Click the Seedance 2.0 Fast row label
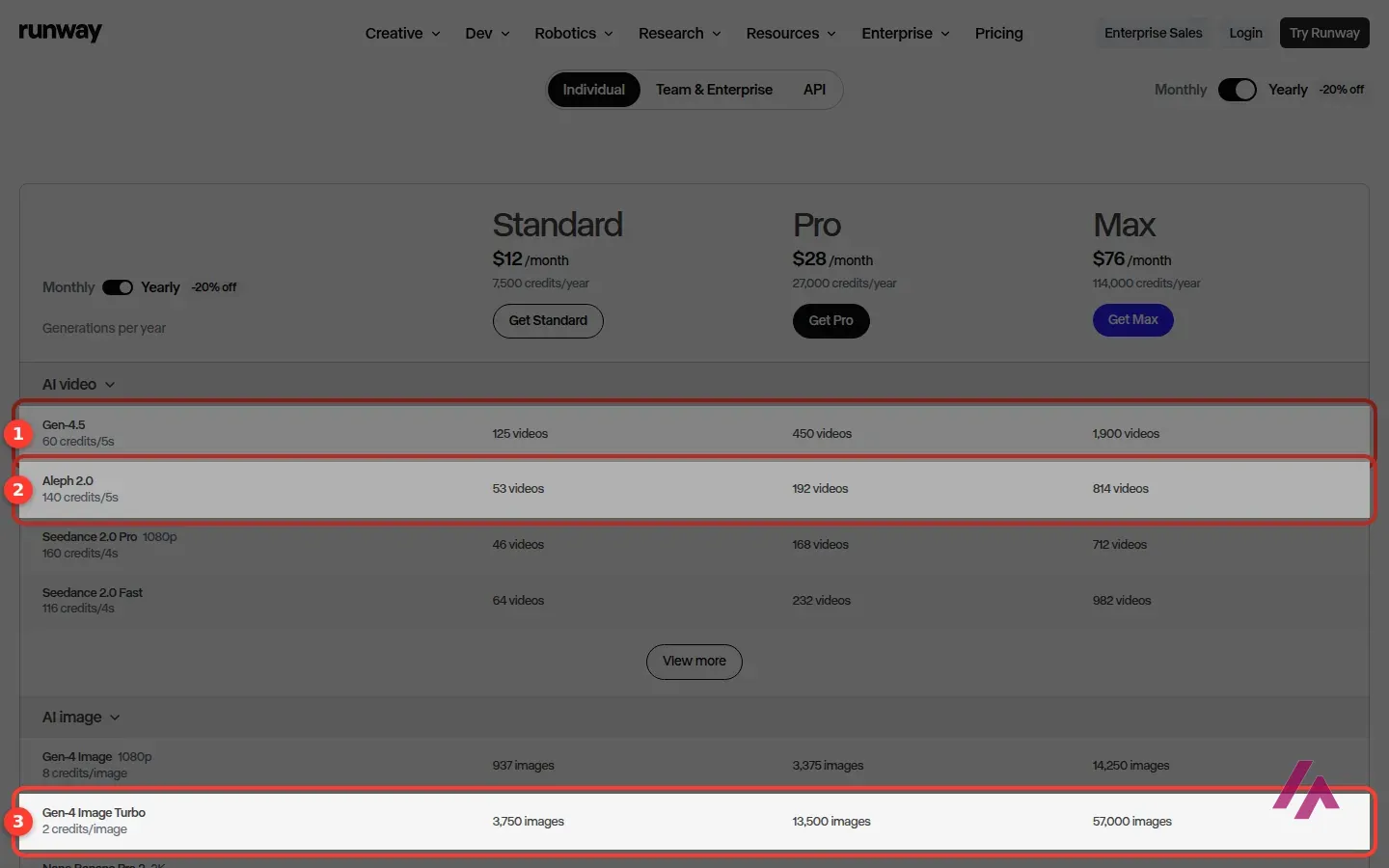Image resolution: width=1389 pixels, height=868 pixels. point(93,593)
